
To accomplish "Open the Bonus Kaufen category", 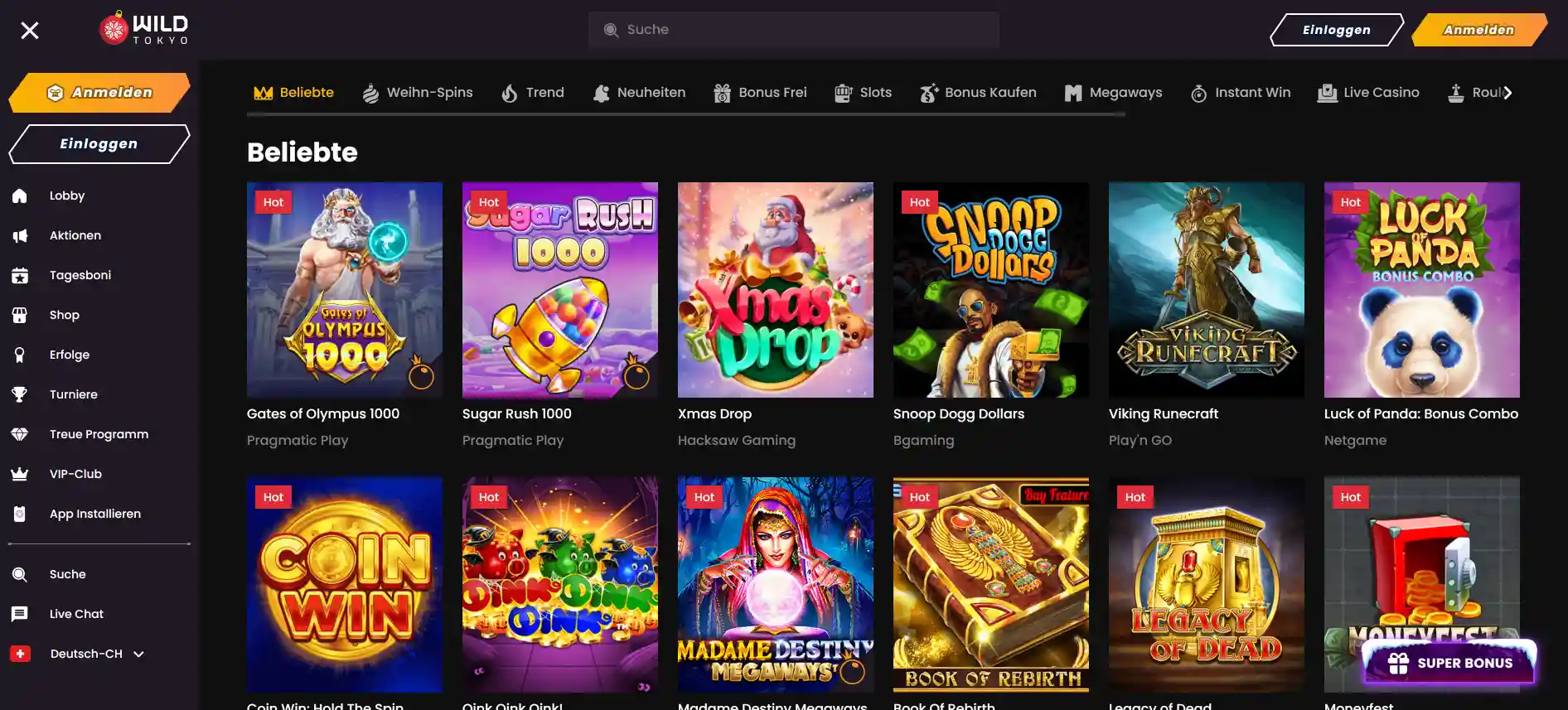I will 978,93.
